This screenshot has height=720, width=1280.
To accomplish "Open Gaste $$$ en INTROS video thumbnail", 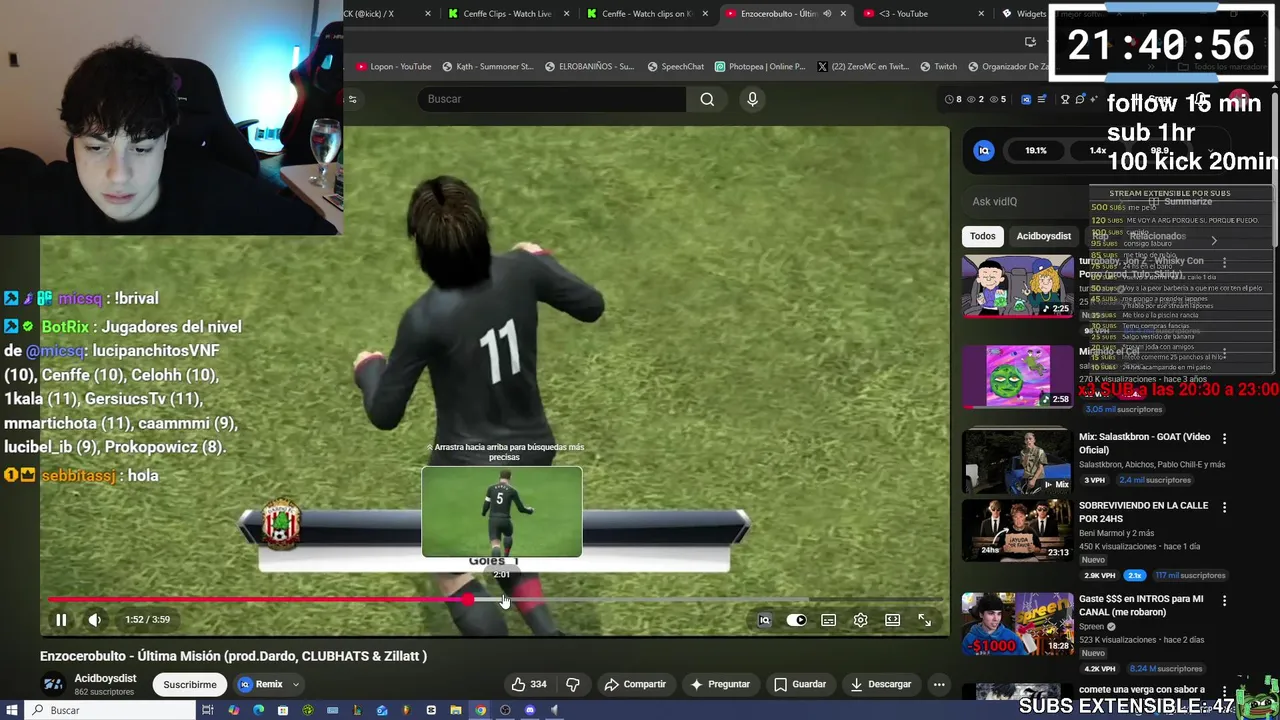I will (x=1017, y=624).
